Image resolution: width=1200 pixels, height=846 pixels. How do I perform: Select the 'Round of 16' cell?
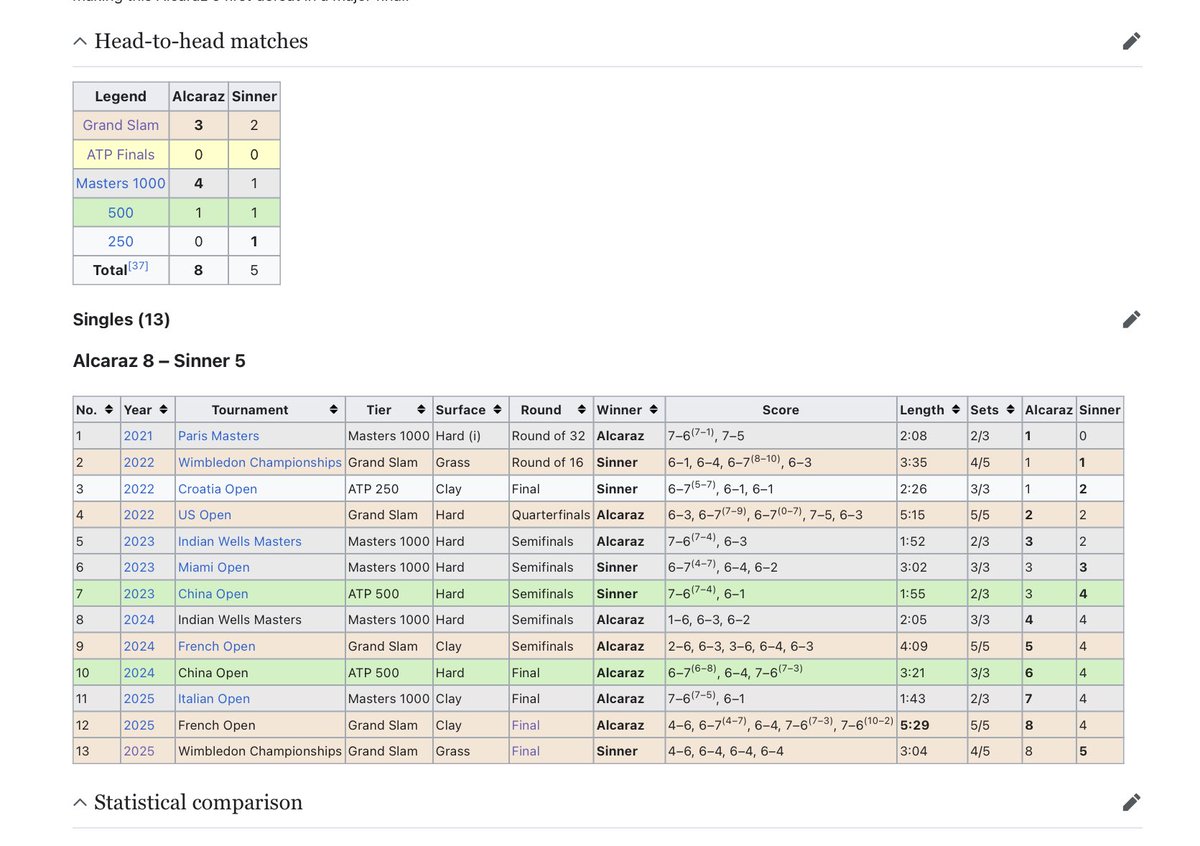pyautogui.click(x=550, y=462)
